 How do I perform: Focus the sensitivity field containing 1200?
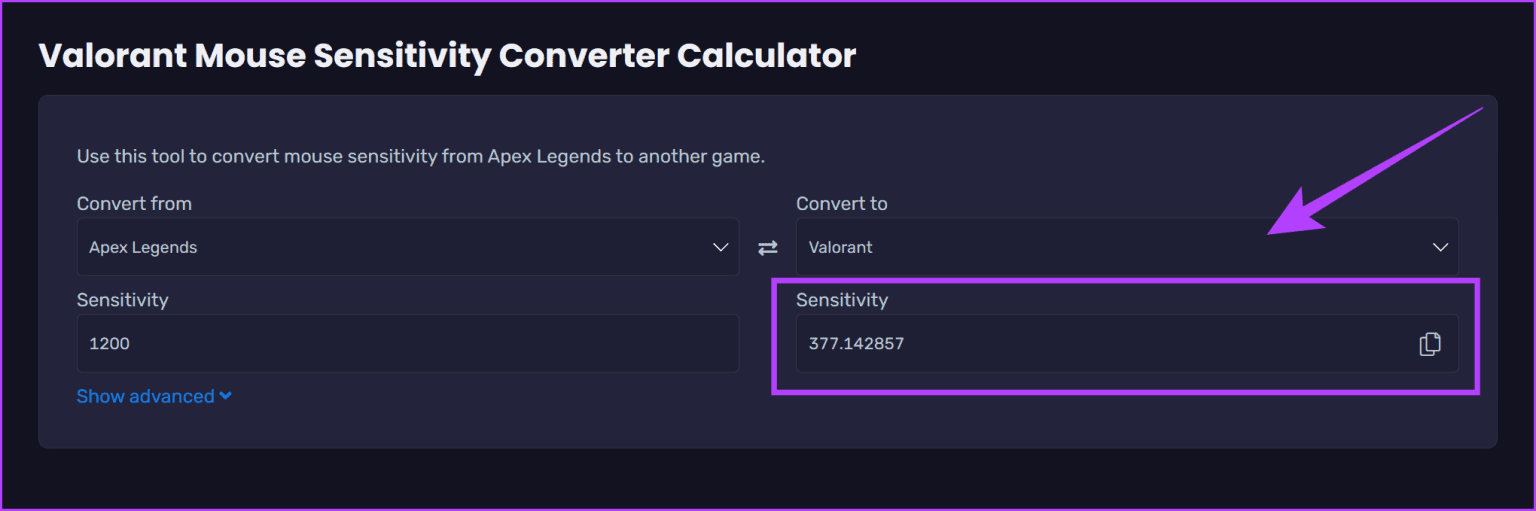pyautogui.click(x=408, y=344)
